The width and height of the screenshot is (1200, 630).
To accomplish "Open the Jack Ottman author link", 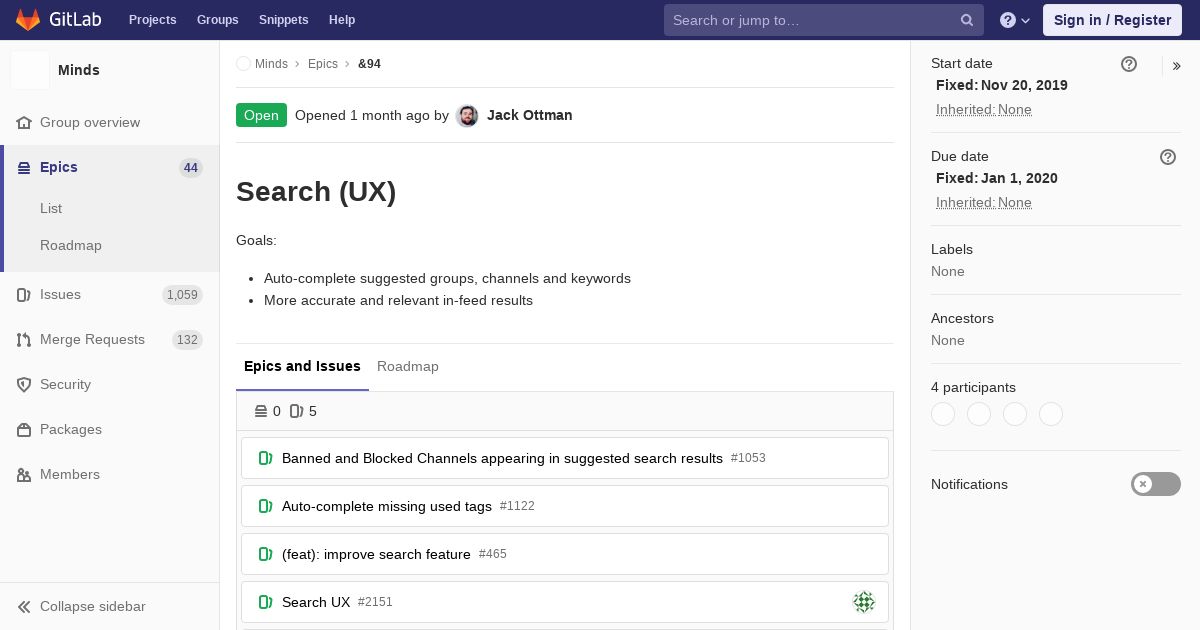I will [529, 115].
